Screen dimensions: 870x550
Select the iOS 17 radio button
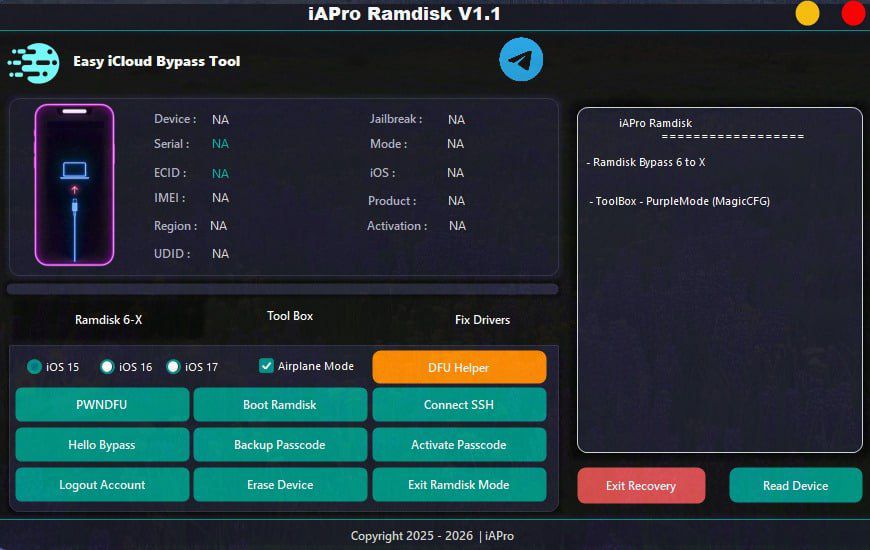(x=174, y=367)
